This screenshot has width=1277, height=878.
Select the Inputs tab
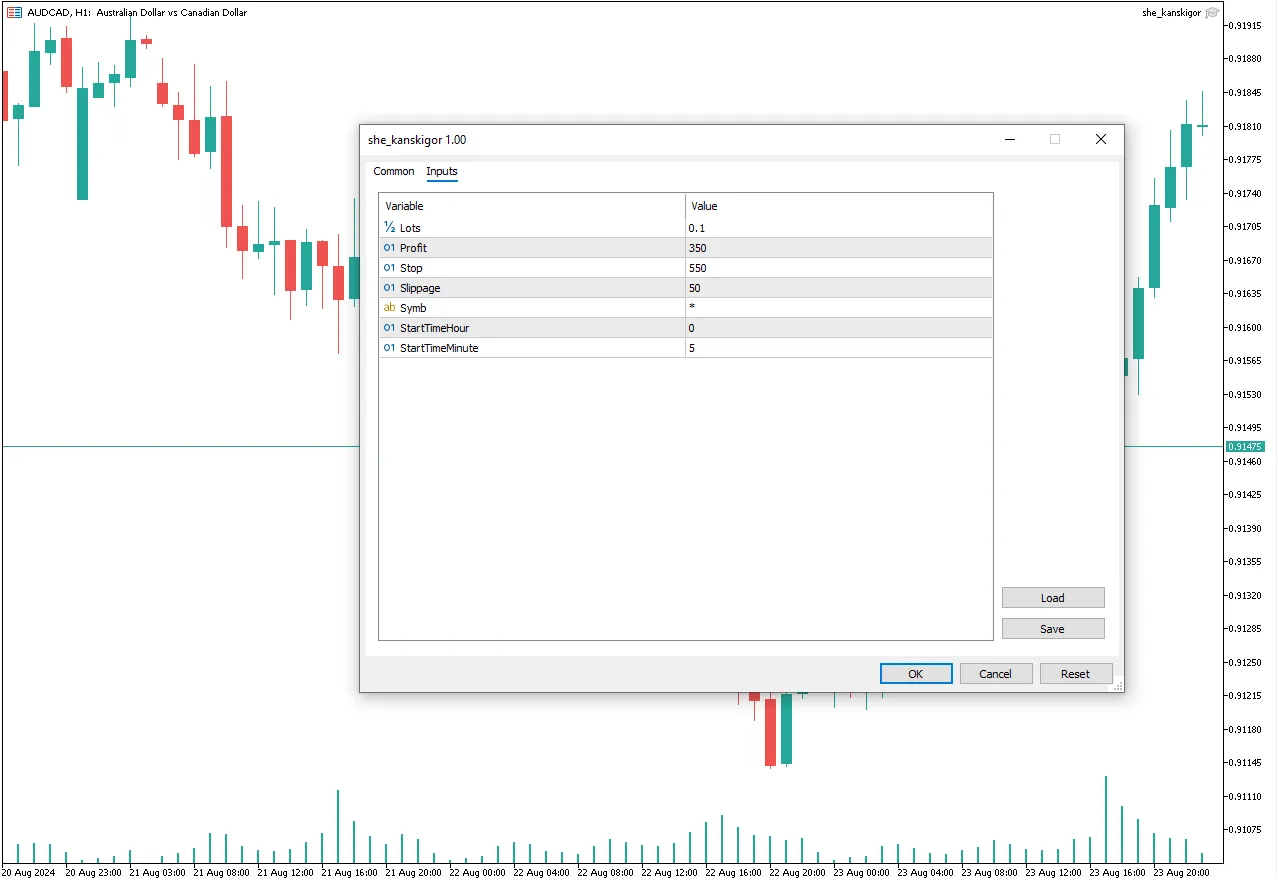442,171
